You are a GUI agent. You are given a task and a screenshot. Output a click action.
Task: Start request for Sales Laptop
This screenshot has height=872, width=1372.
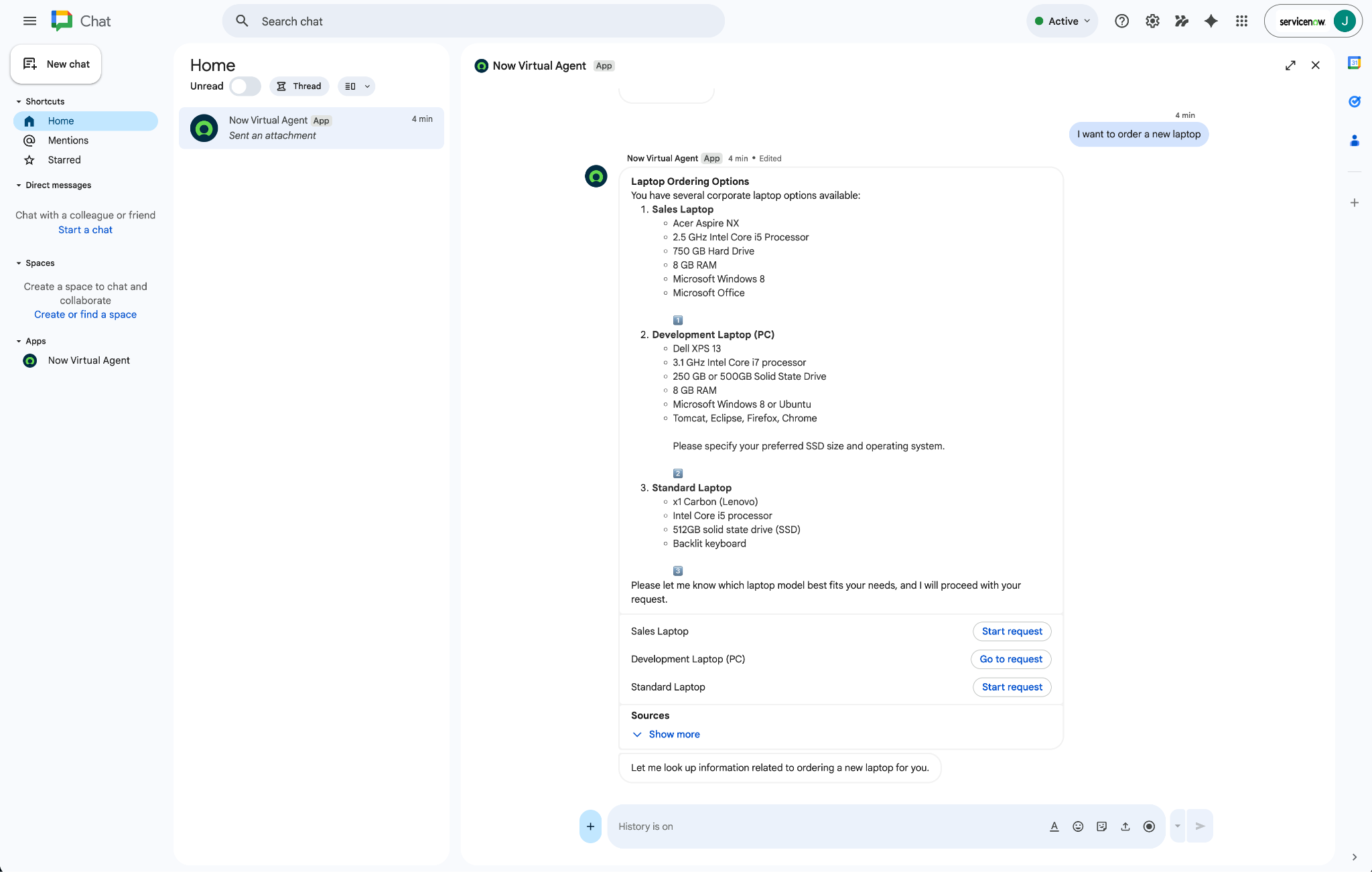pos(1012,631)
